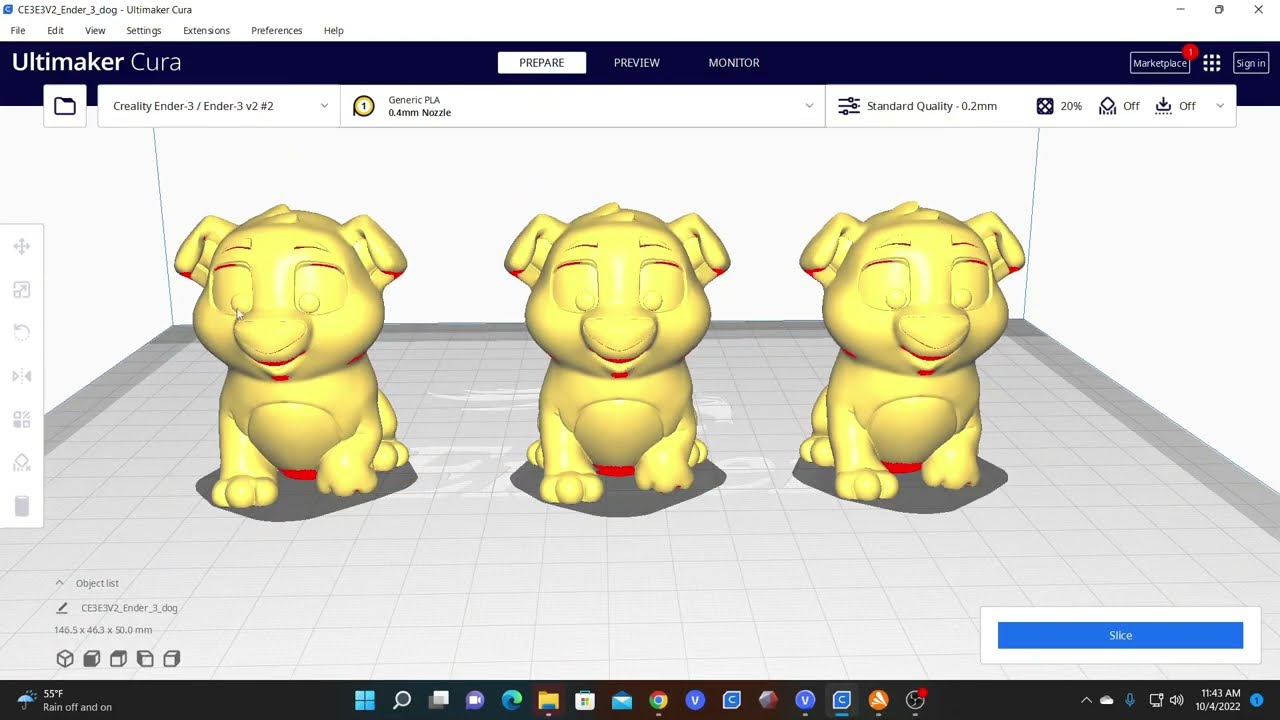Select the Scale tool in left toolbar
Image resolution: width=1280 pixels, height=720 pixels.
pyautogui.click(x=22, y=290)
